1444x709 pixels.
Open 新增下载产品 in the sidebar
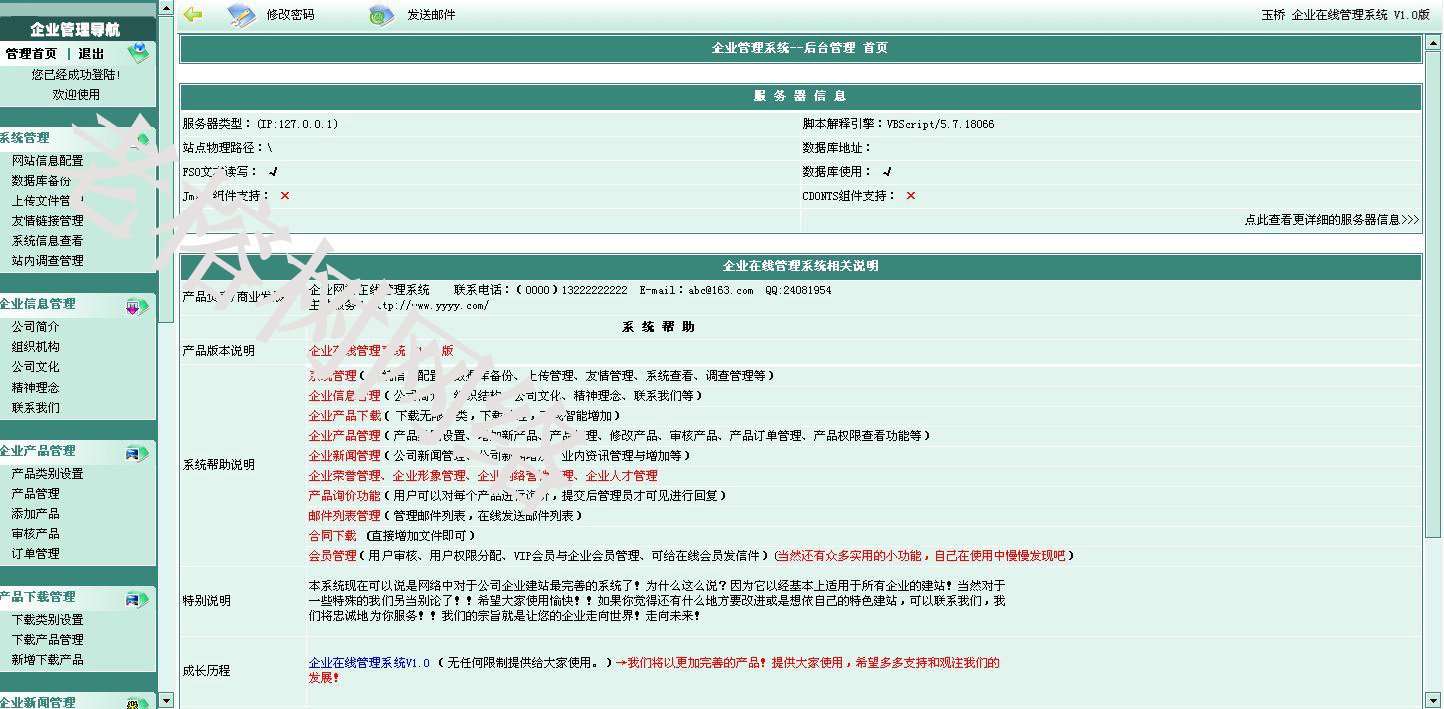pos(48,660)
